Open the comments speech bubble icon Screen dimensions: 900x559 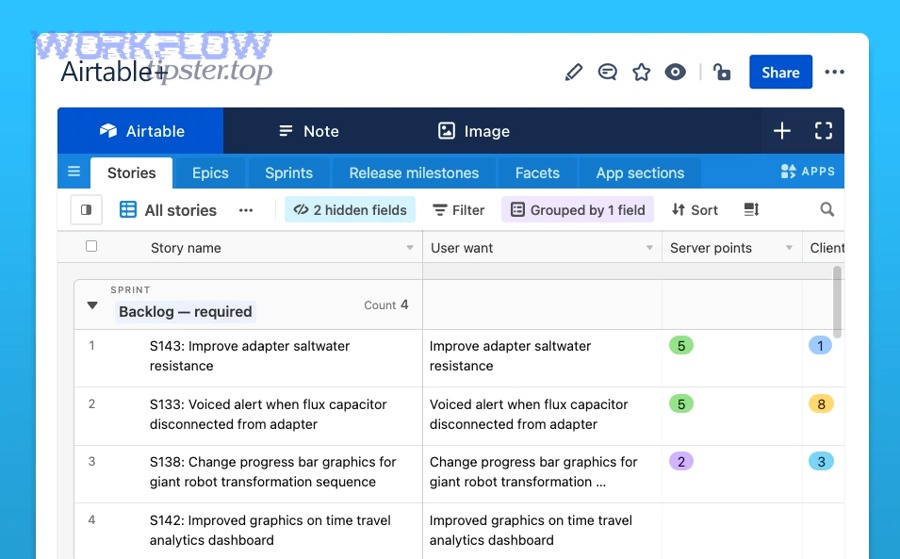click(607, 72)
